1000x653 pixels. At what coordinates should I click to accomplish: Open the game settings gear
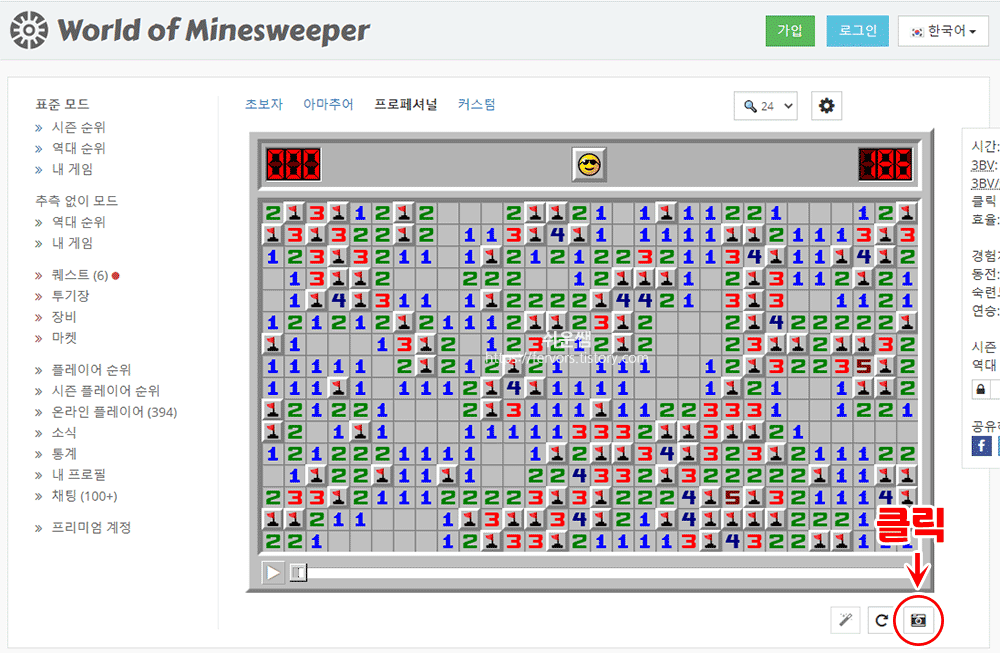coord(827,106)
